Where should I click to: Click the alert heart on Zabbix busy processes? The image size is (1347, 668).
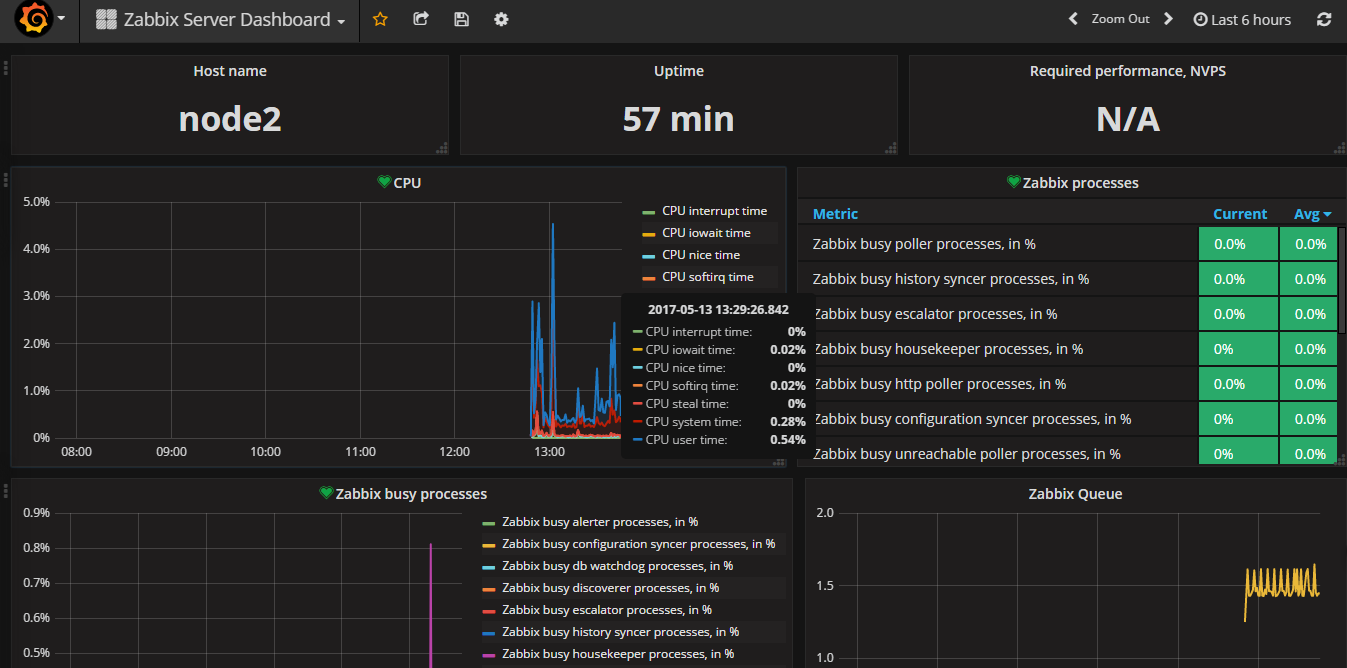click(x=326, y=493)
